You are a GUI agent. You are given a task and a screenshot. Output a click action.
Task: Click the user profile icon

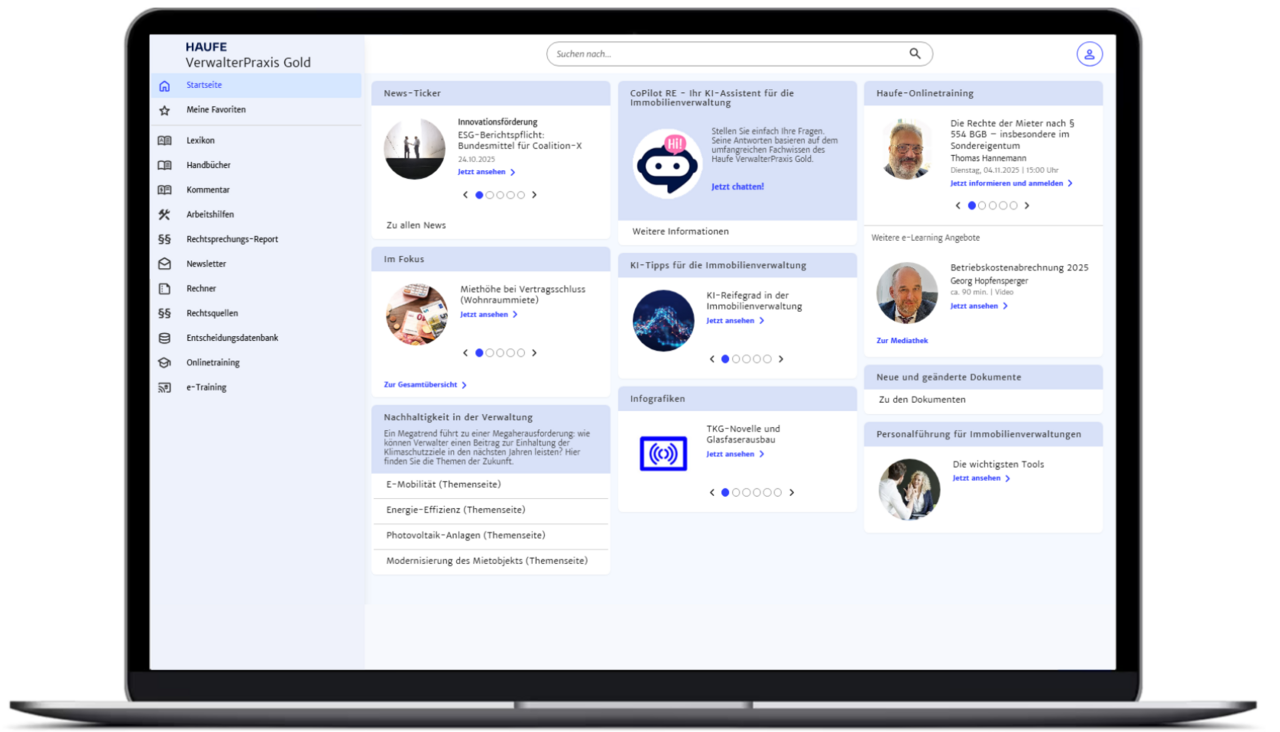[x=1089, y=54]
